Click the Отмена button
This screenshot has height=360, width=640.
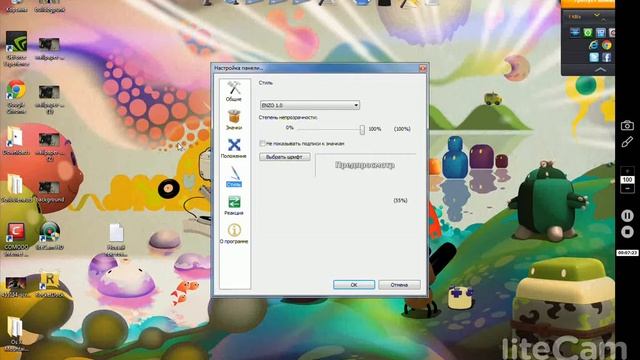pyautogui.click(x=399, y=285)
